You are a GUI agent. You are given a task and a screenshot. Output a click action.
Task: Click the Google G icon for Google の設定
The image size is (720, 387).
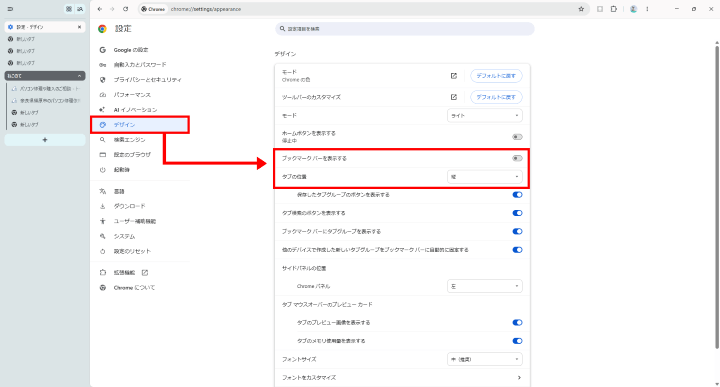click(103, 50)
